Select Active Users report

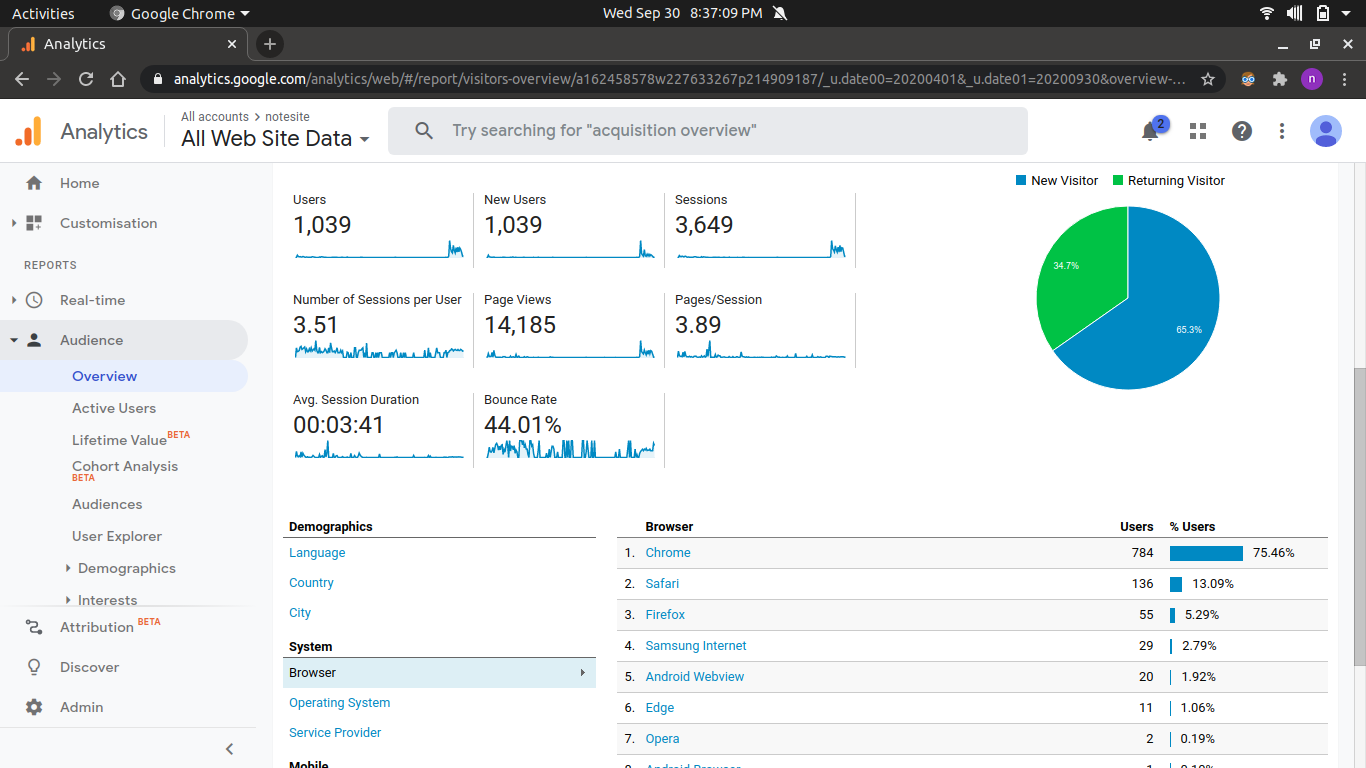pyautogui.click(x=114, y=408)
